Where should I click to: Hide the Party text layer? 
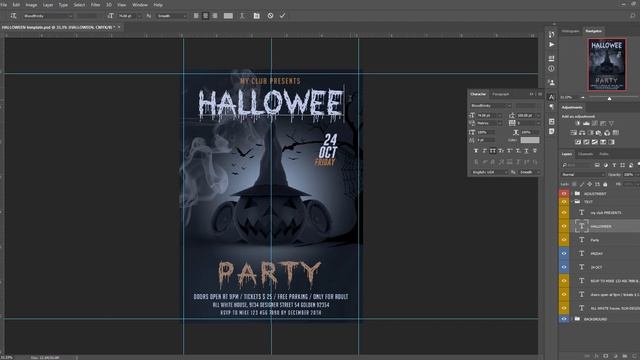(564, 240)
